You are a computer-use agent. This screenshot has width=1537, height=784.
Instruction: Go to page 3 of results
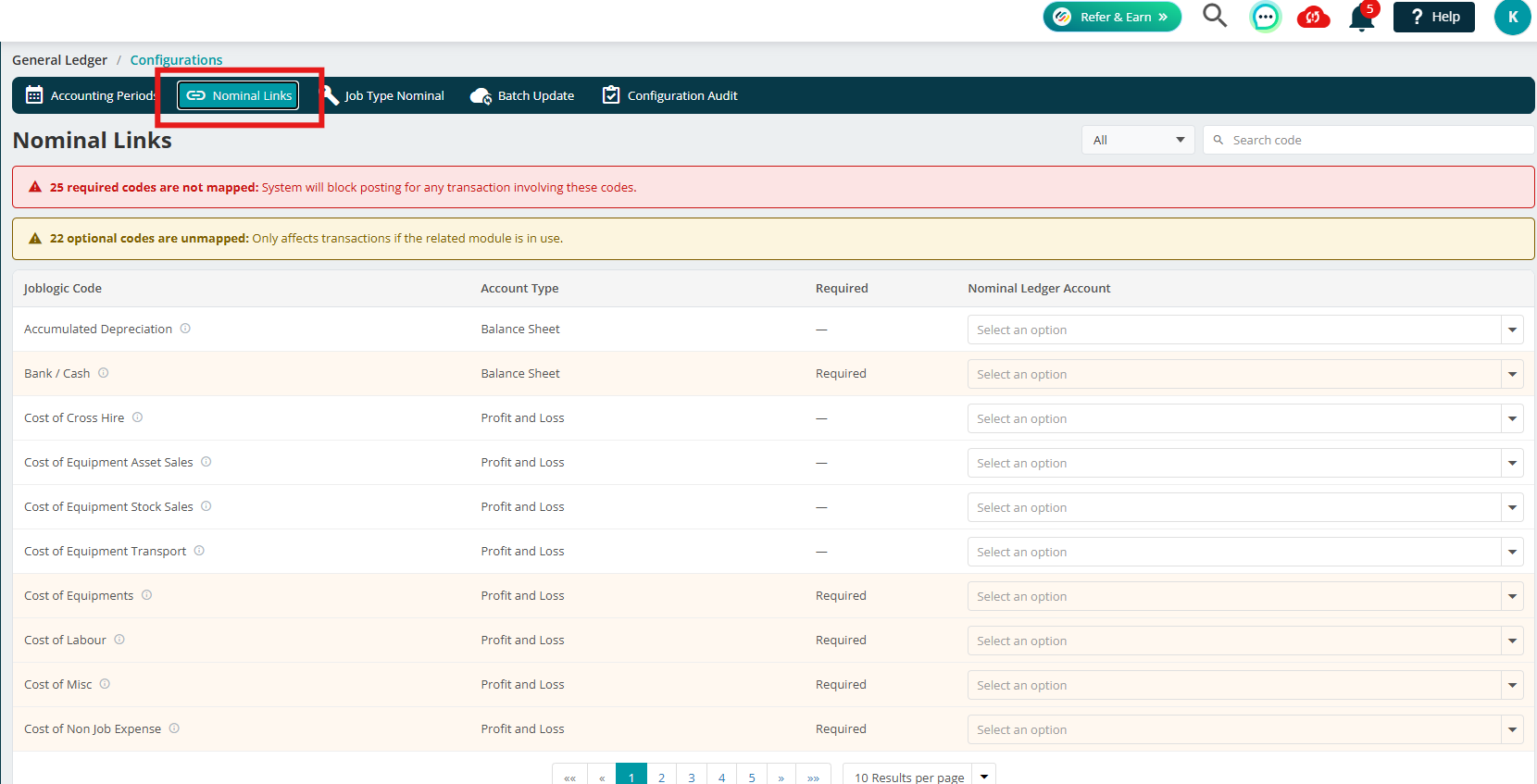click(x=692, y=776)
